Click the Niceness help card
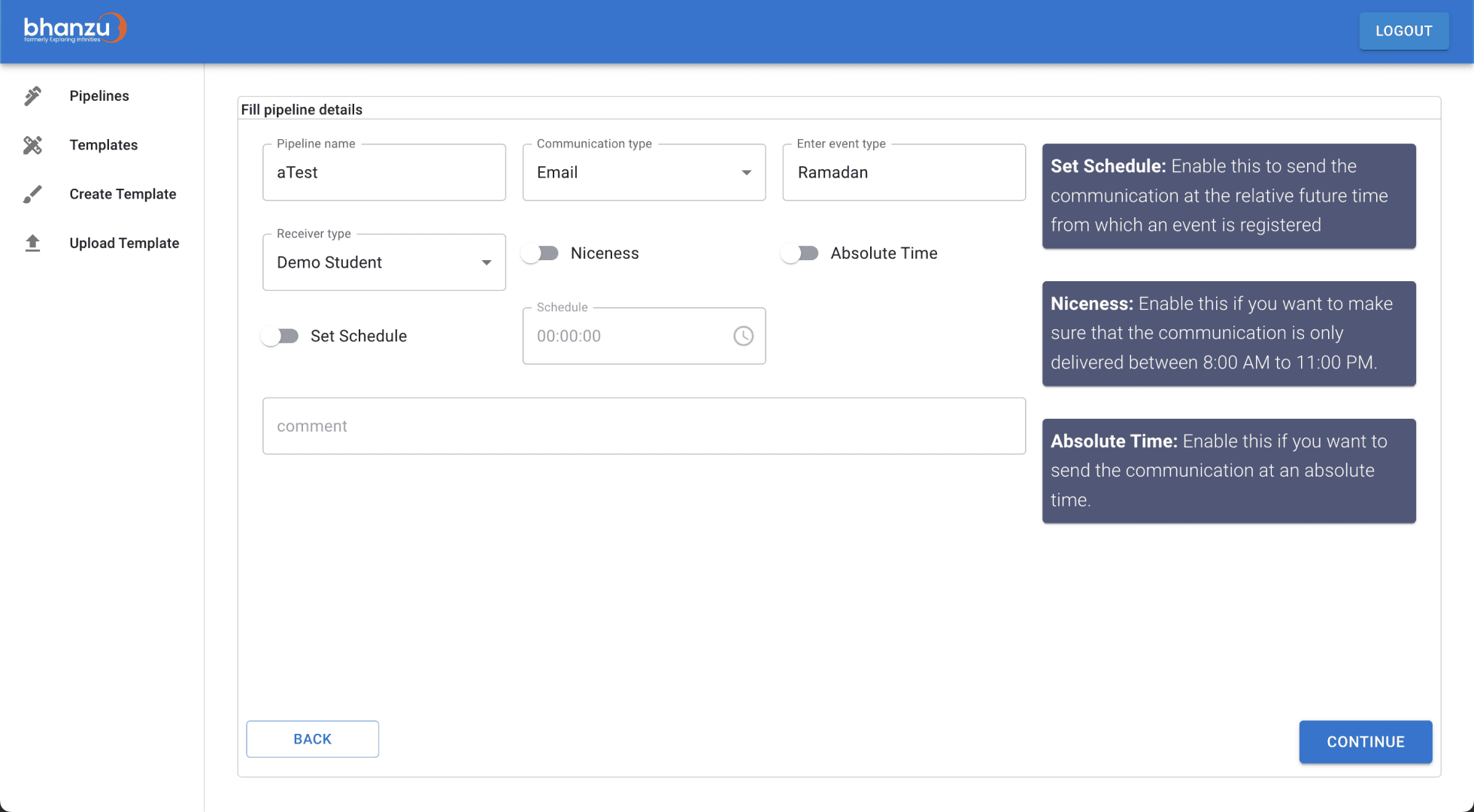The height and width of the screenshot is (812, 1474). (x=1229, y=333)
